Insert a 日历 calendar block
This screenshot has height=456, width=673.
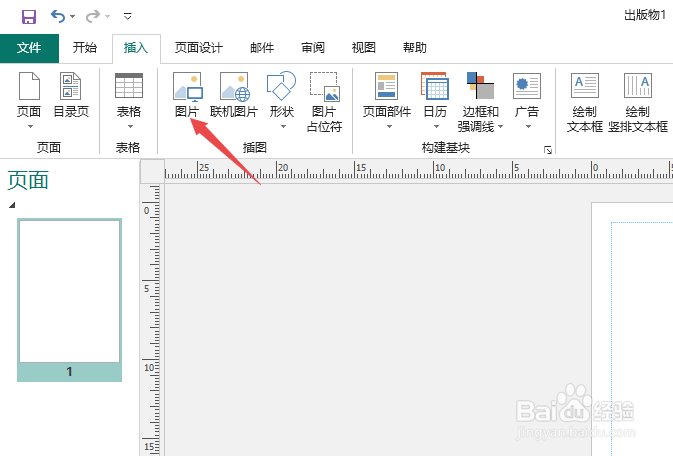pos(435,94)
